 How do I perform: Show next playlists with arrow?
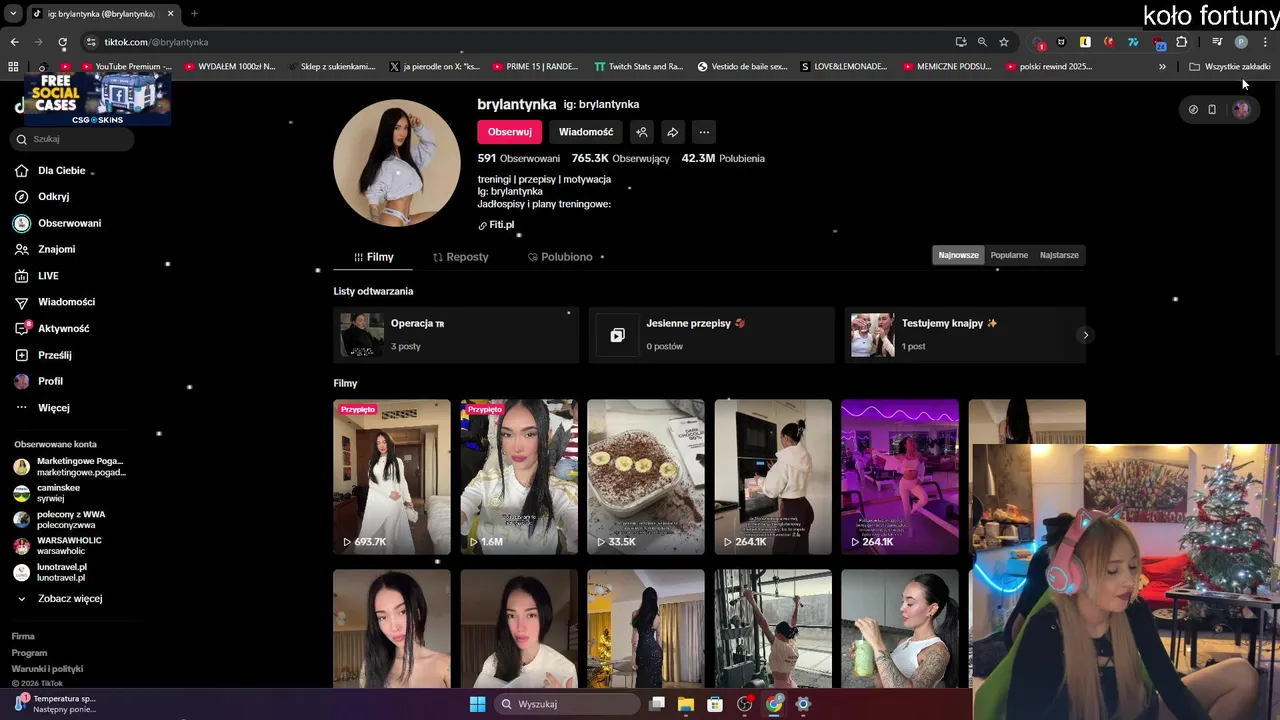coord(1085,335)
